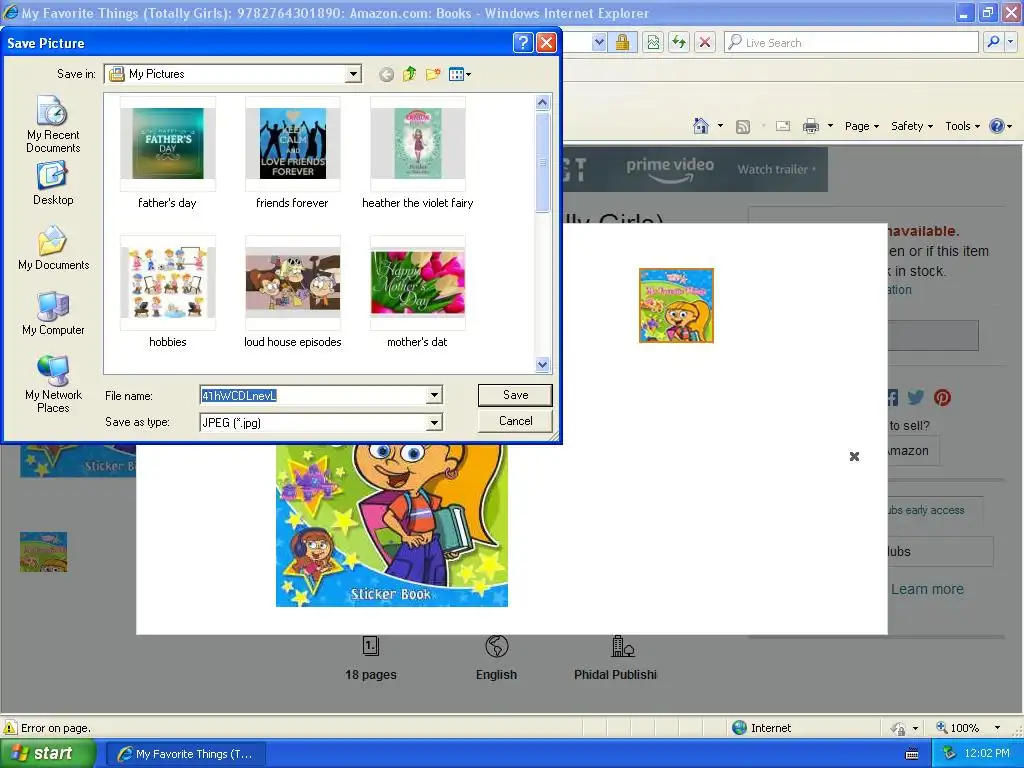This screenshot has width=1024, height=768.
Task: Open My Network Places in places bar
Action: [x=53, y=384]
